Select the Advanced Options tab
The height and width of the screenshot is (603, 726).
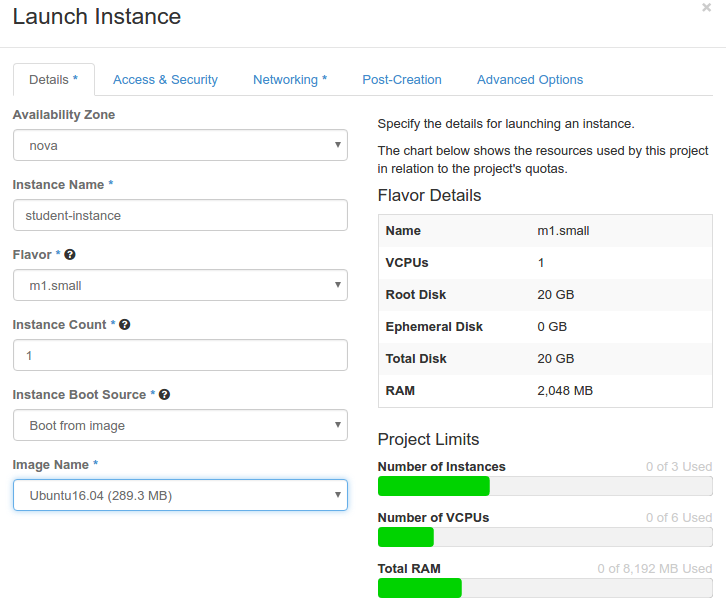click(530, 80)
